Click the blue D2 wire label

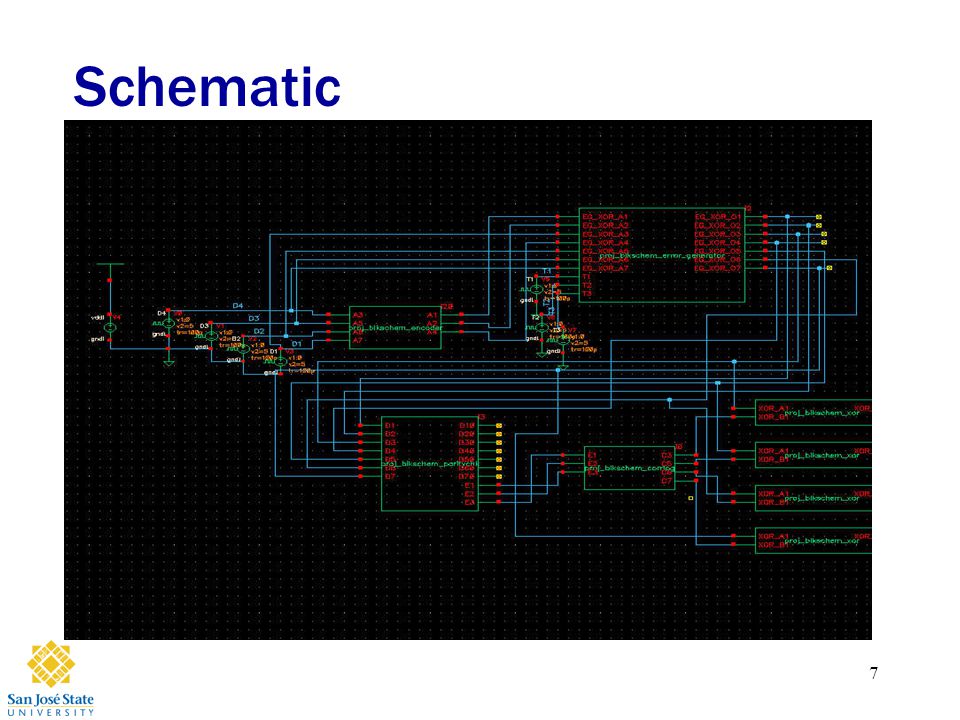(x=259, y=331)
